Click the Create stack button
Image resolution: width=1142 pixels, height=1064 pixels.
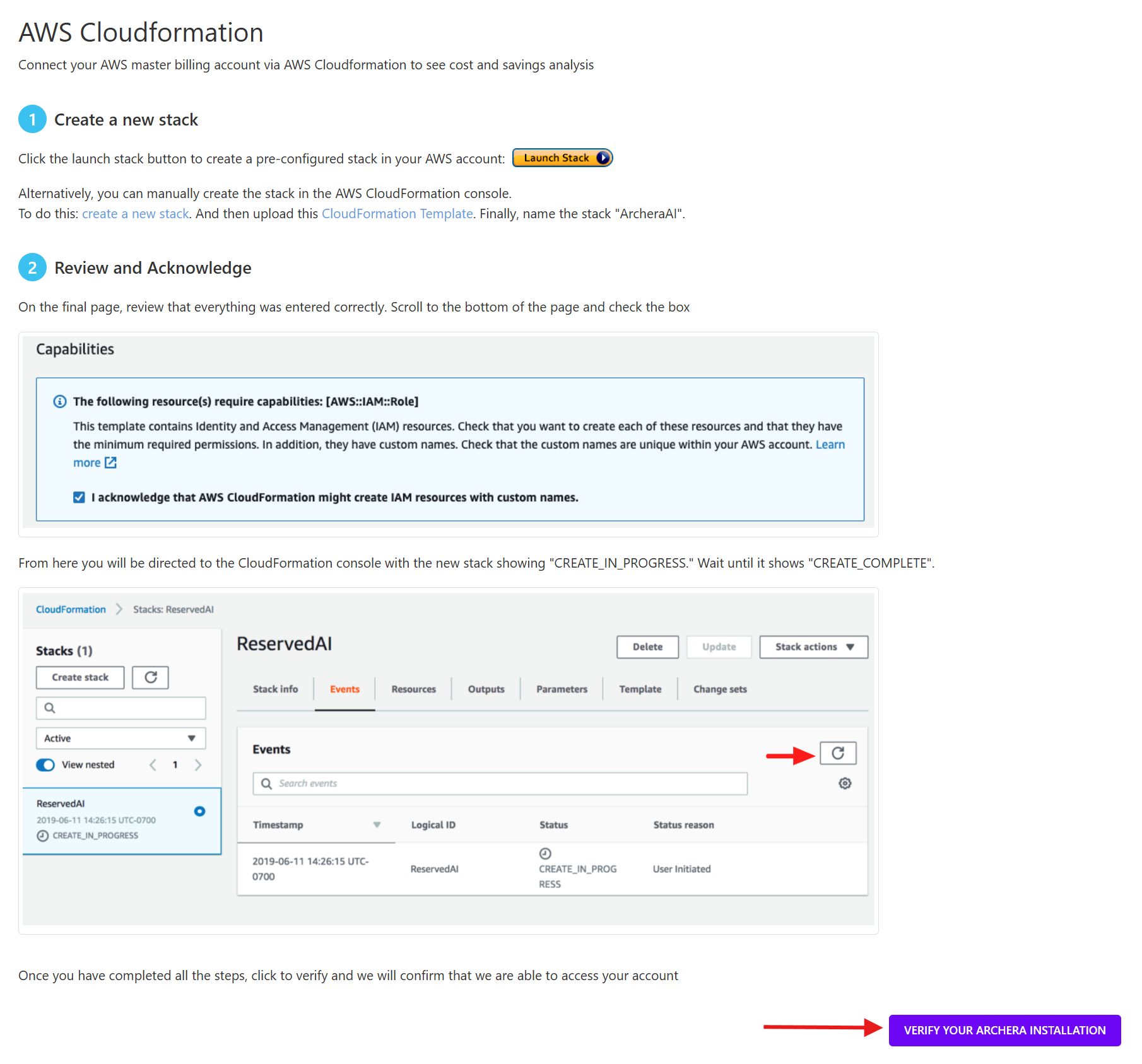[x=80, y=677]
